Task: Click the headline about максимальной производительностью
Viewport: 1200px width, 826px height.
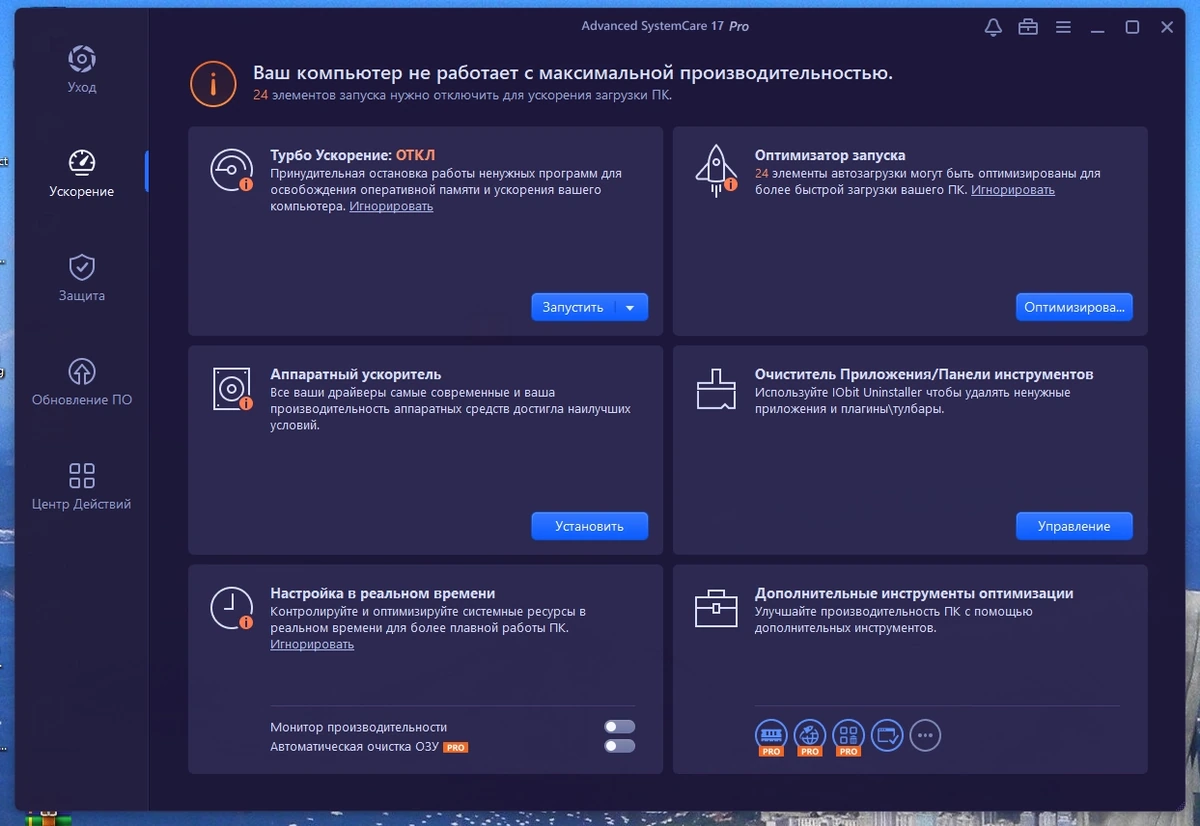Action: pos(573,73)
